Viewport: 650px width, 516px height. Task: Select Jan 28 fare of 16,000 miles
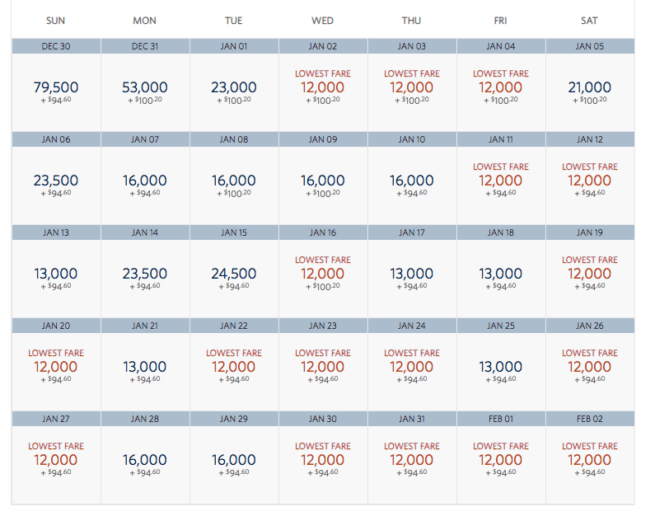[x=145, y=465]
